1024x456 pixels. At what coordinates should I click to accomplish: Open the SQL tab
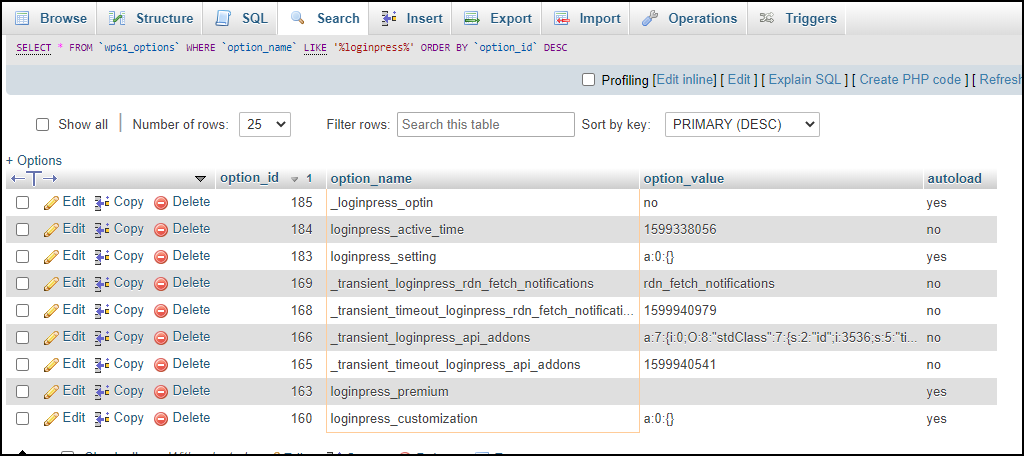pos(240,18)
